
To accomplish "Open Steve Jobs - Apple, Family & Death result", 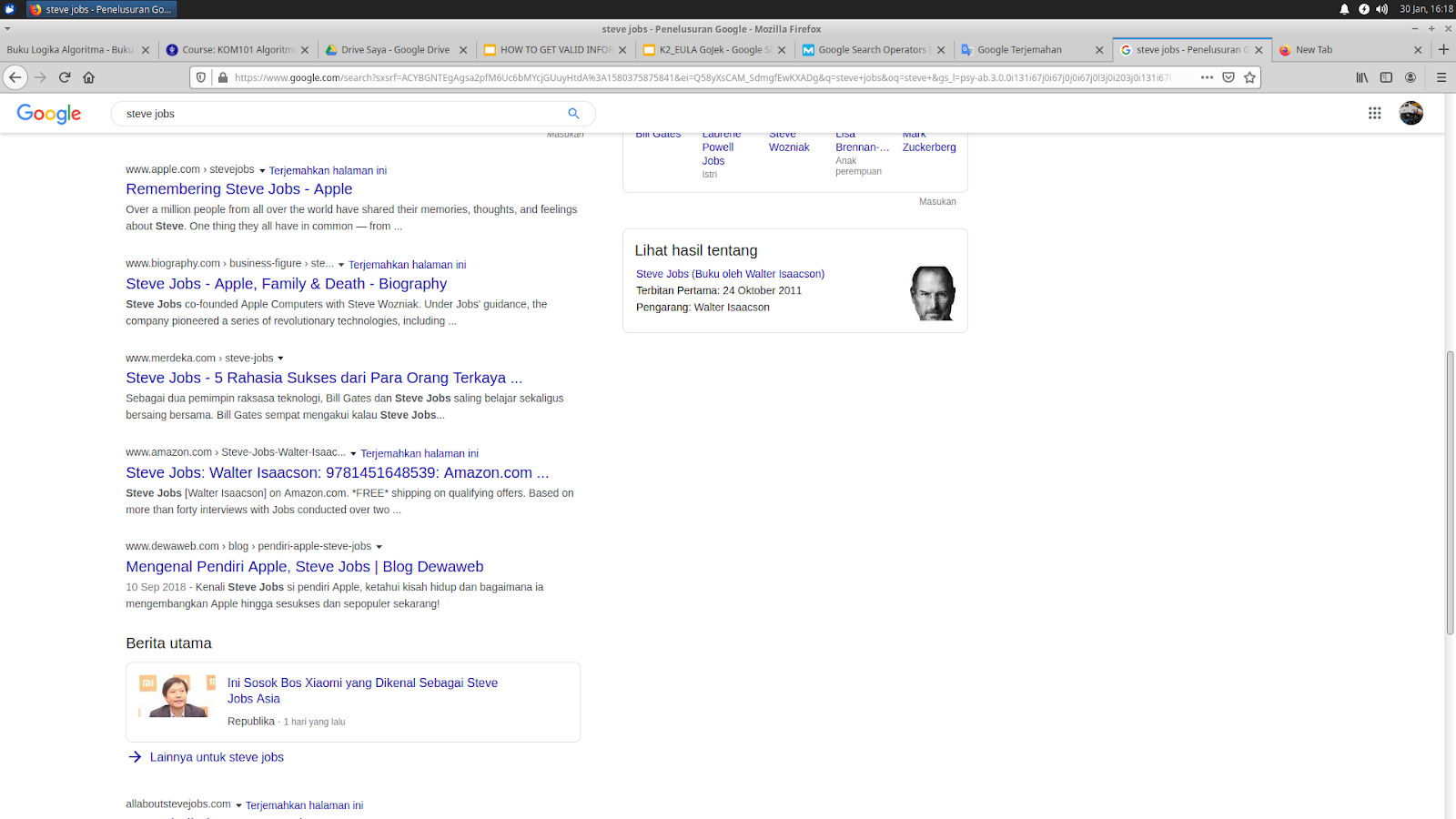I will coord(287,284).
